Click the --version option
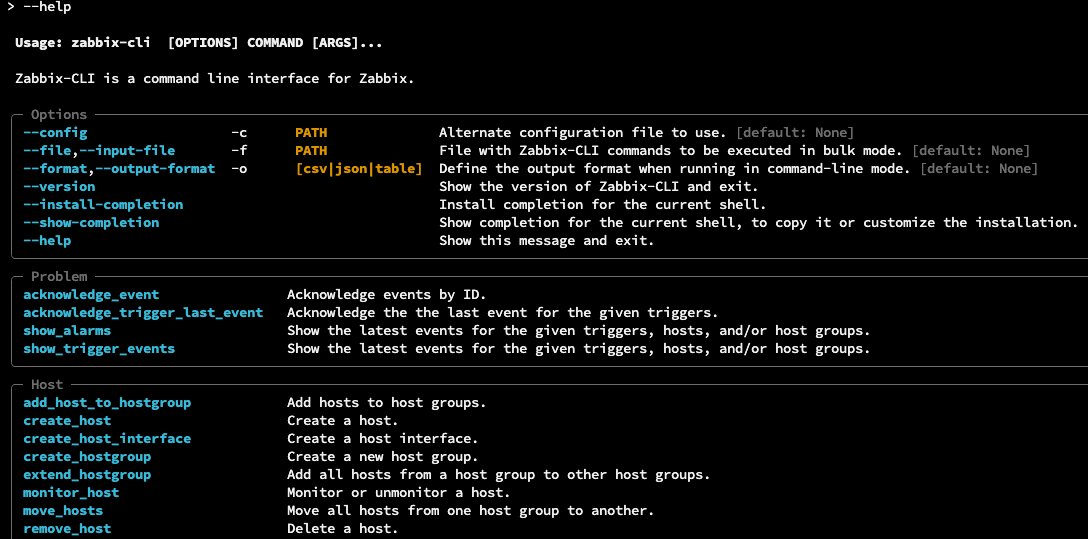 click(x=59, y=187)
